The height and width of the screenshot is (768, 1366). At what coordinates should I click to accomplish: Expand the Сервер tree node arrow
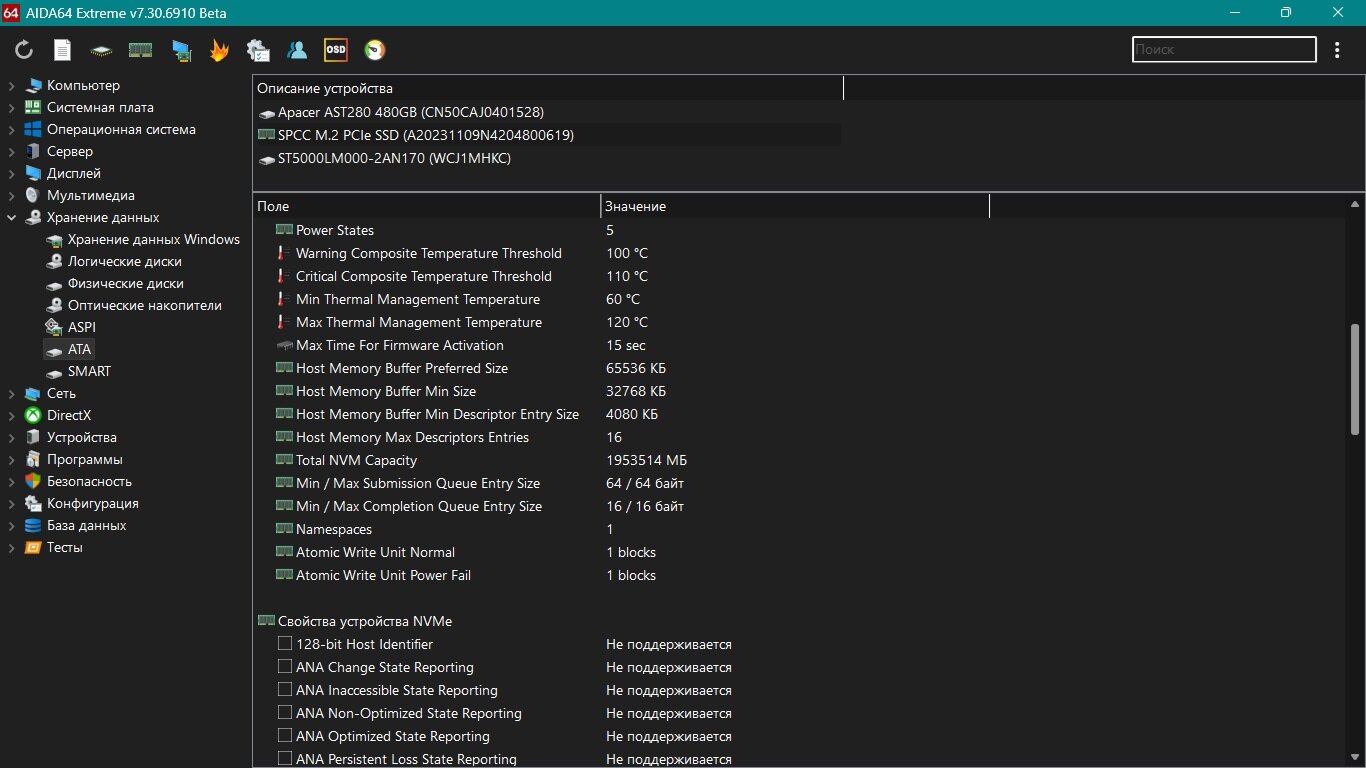[x=11, y=151]
